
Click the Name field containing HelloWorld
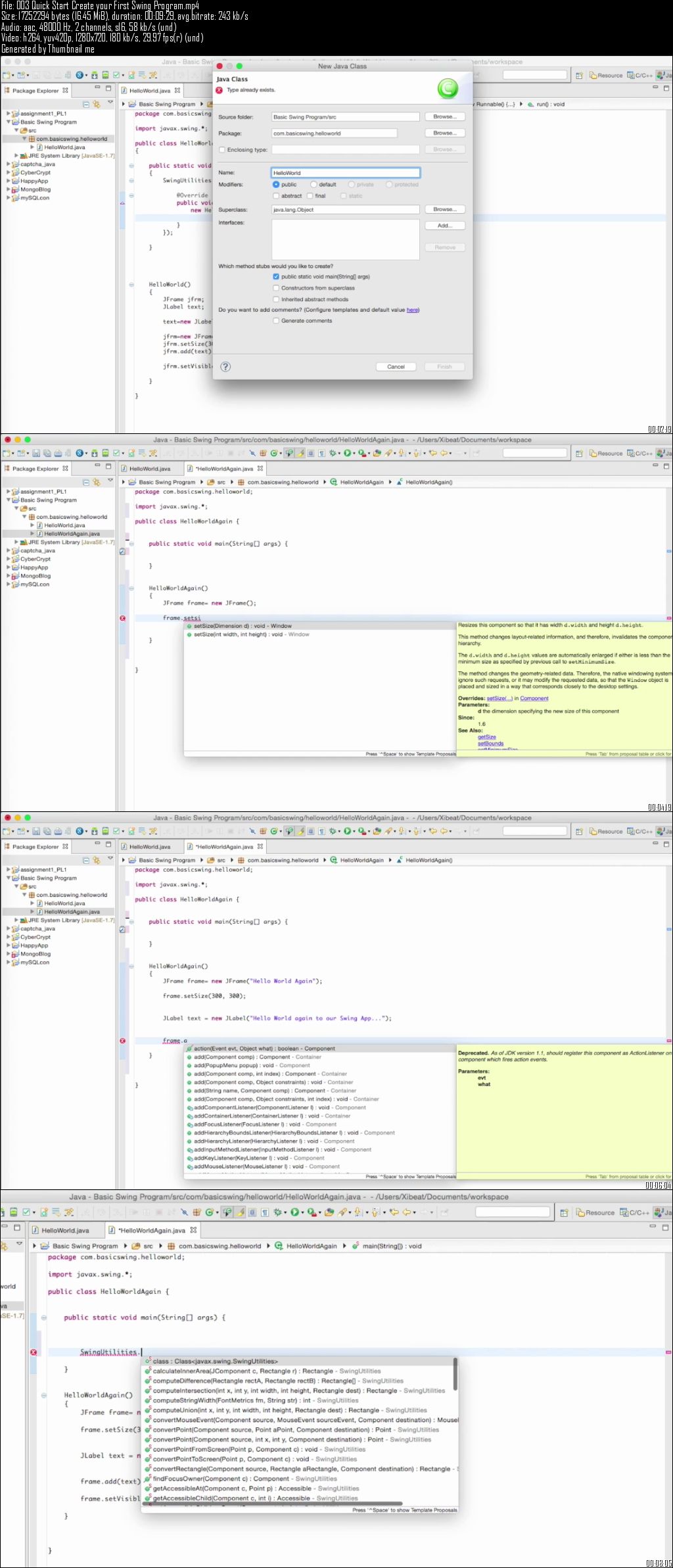point(346,173)
